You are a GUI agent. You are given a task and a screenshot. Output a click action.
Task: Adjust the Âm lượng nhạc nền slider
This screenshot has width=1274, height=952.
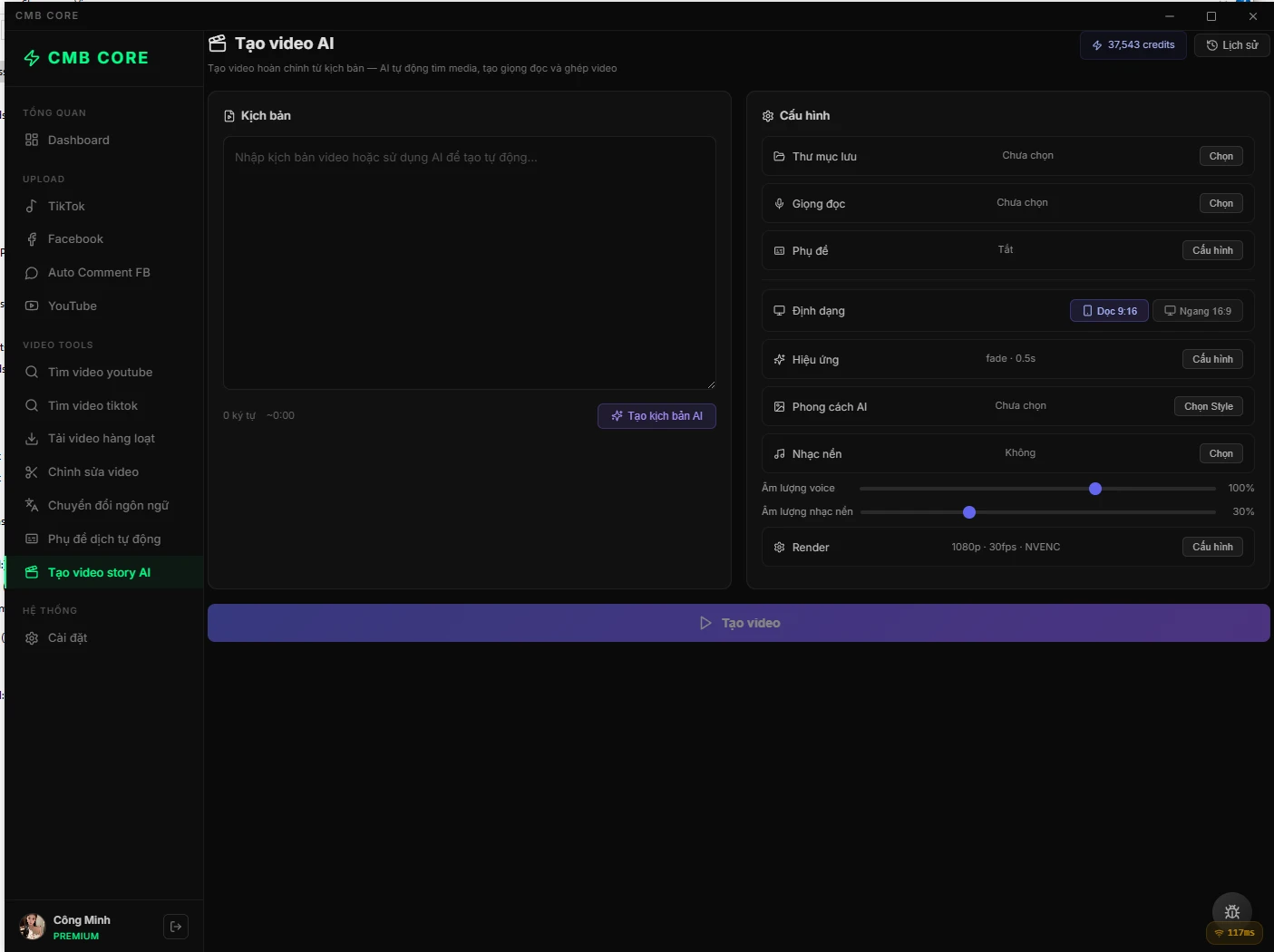(x=969, y=512)
